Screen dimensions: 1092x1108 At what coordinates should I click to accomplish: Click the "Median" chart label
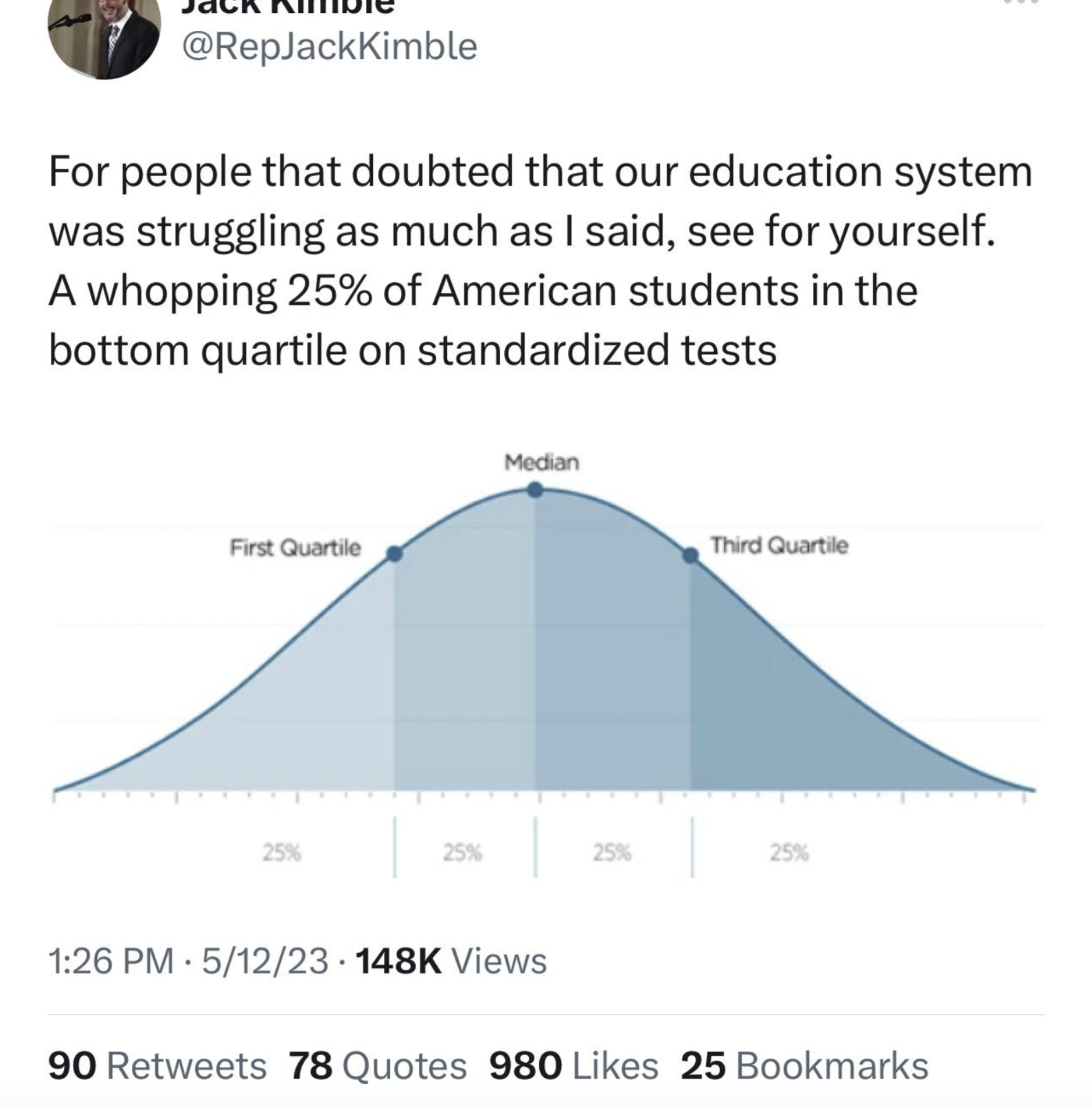click(x=542, y=463)
